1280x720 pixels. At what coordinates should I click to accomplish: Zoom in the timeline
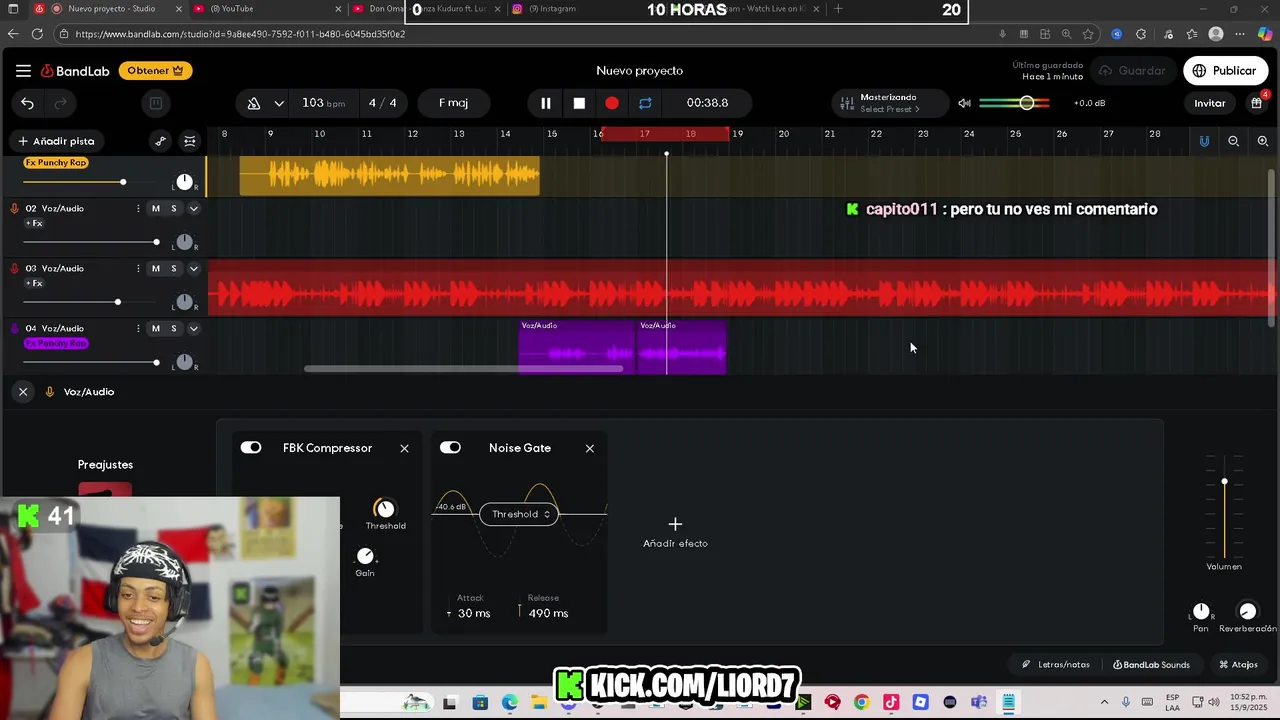point(1263,141)
